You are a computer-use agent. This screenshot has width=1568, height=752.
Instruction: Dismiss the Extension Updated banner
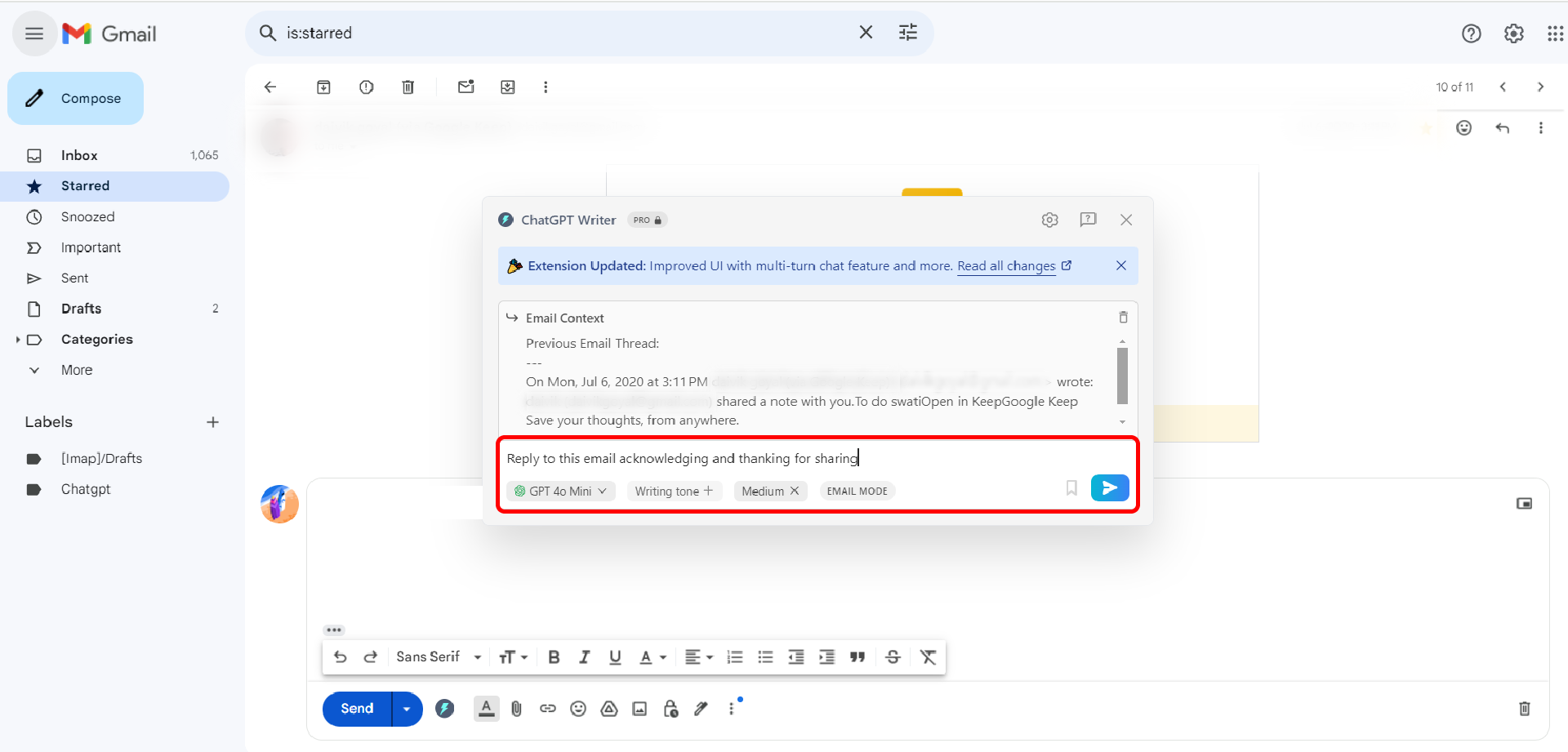click(1120, 265)
